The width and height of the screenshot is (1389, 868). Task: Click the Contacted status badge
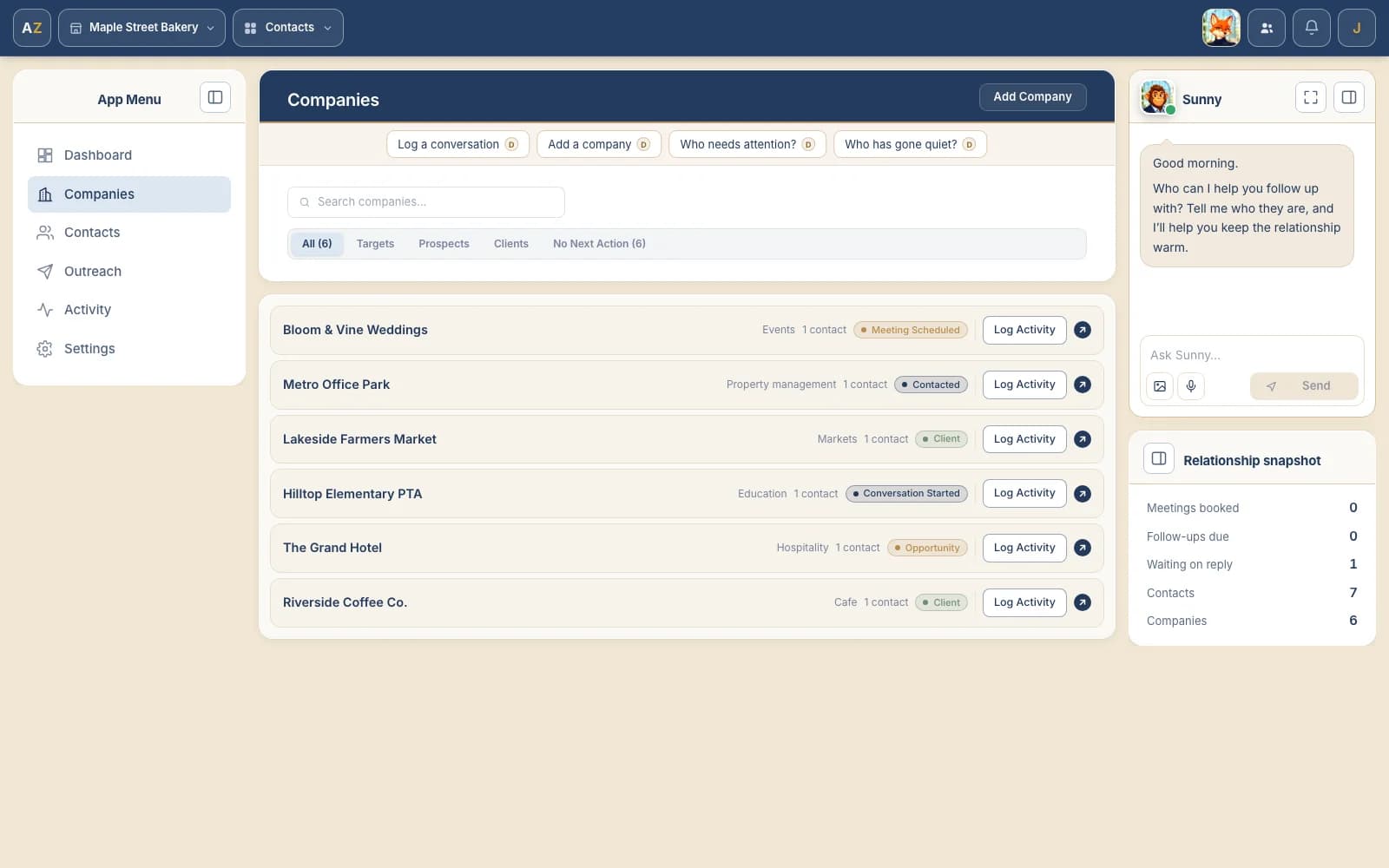pos(931,385)
